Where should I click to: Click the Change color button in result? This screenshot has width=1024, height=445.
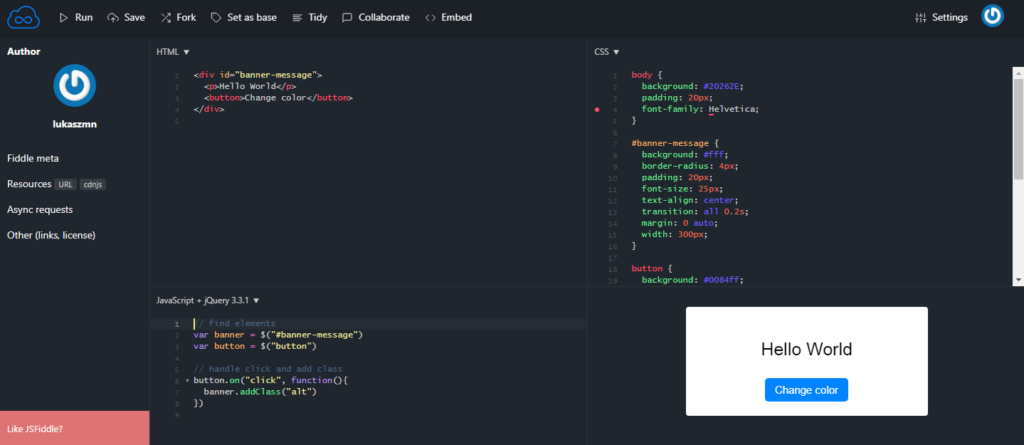click(806, 390)
